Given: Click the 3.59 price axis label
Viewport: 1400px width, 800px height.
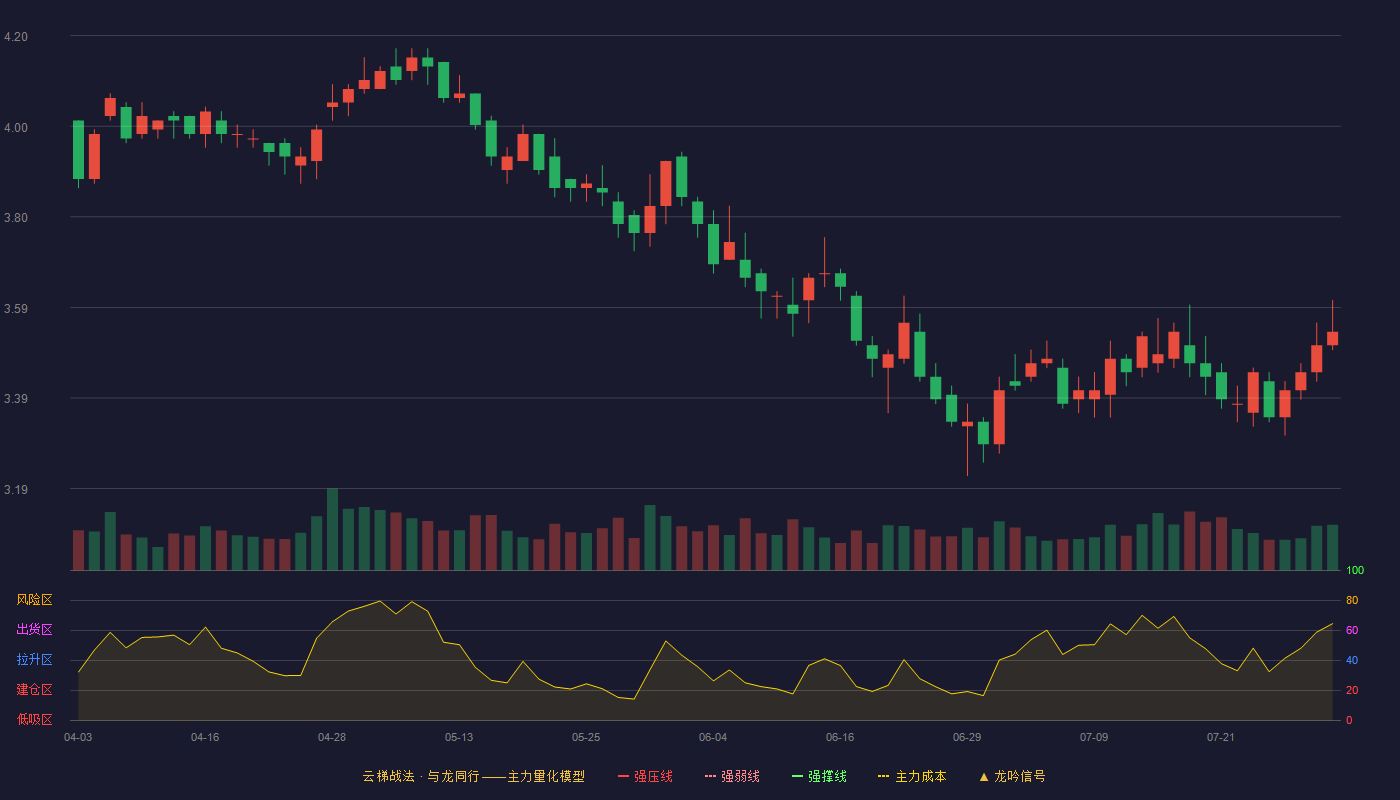Looking at the screenshot, I should (16, 309).
